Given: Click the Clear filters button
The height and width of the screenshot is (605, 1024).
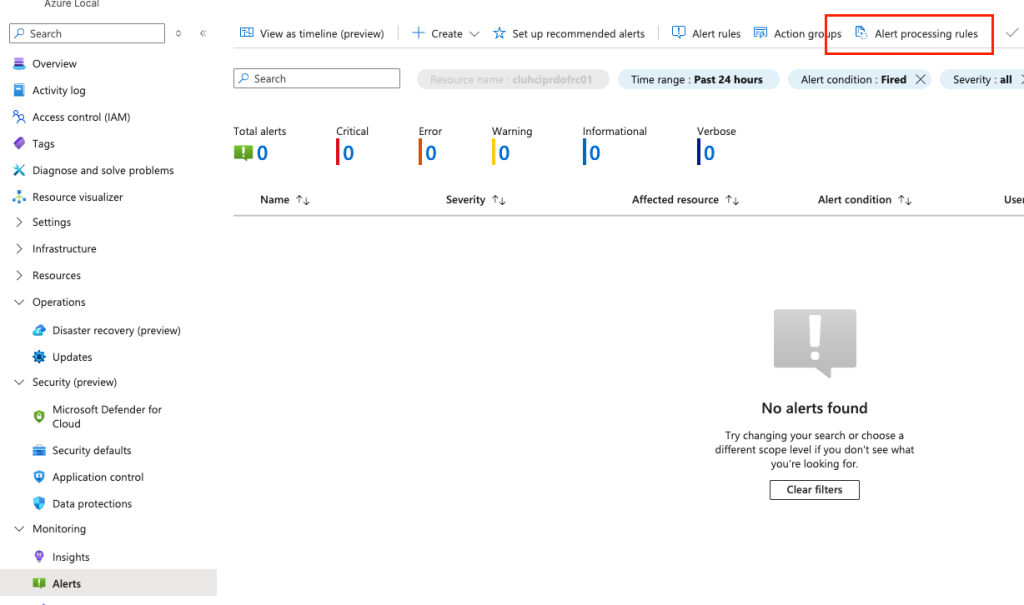Looking at the screenshot, I should click(814, 490).
